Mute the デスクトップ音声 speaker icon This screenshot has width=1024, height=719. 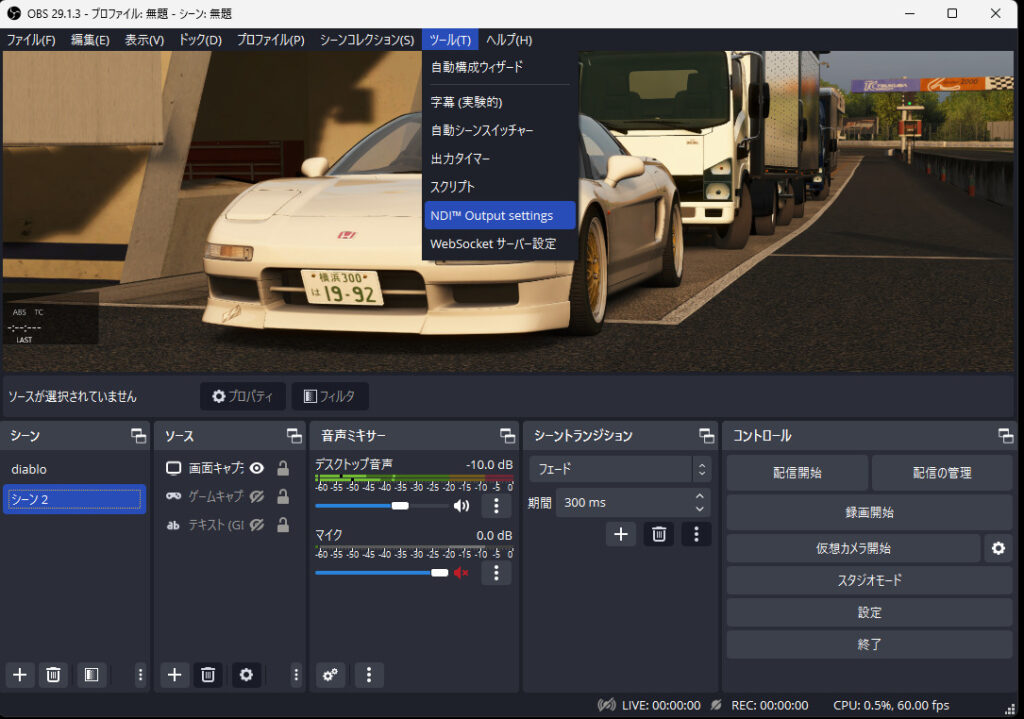click(x=461, y=506)
